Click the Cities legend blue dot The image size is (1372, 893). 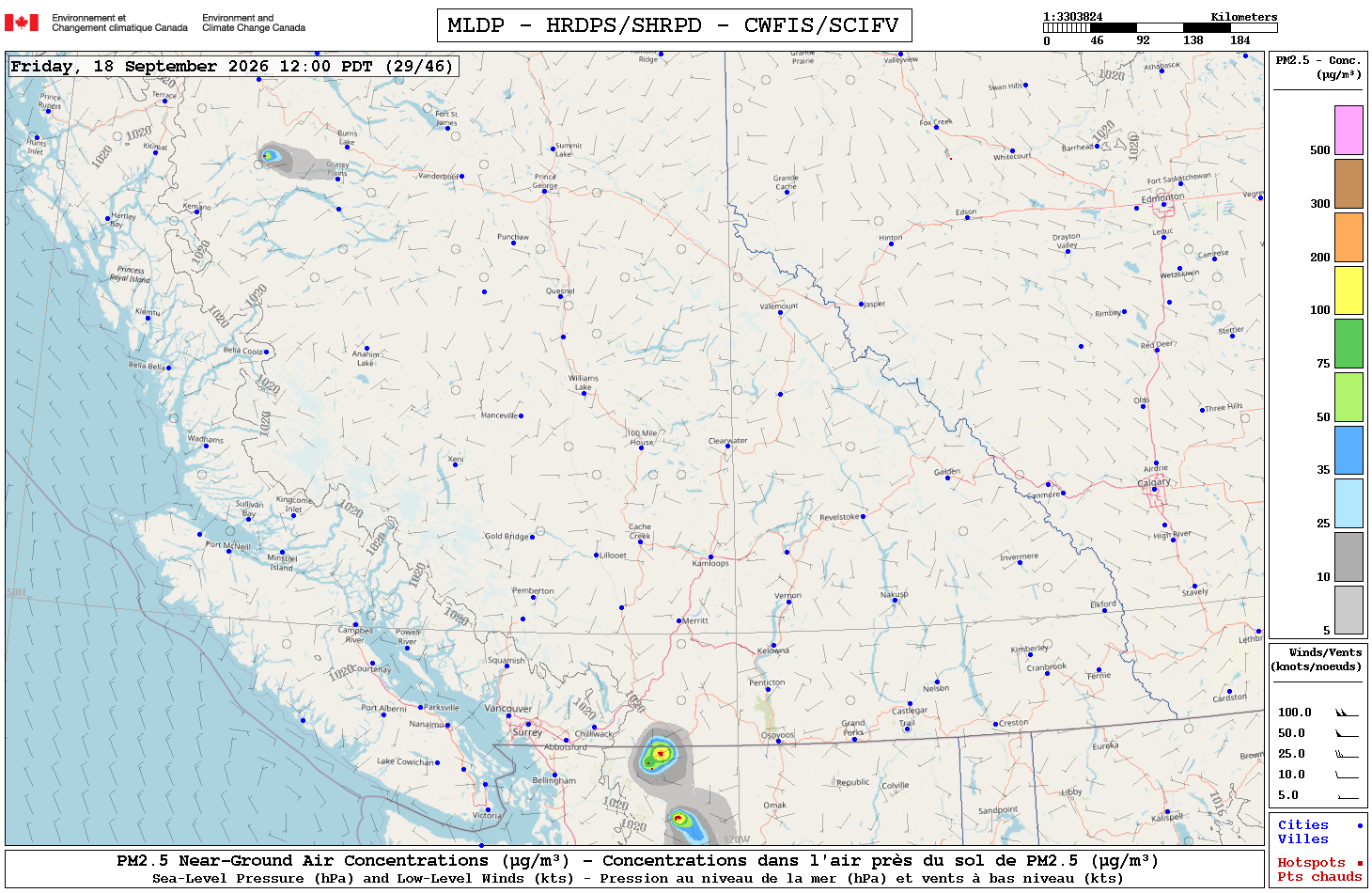click(1360, 825)
